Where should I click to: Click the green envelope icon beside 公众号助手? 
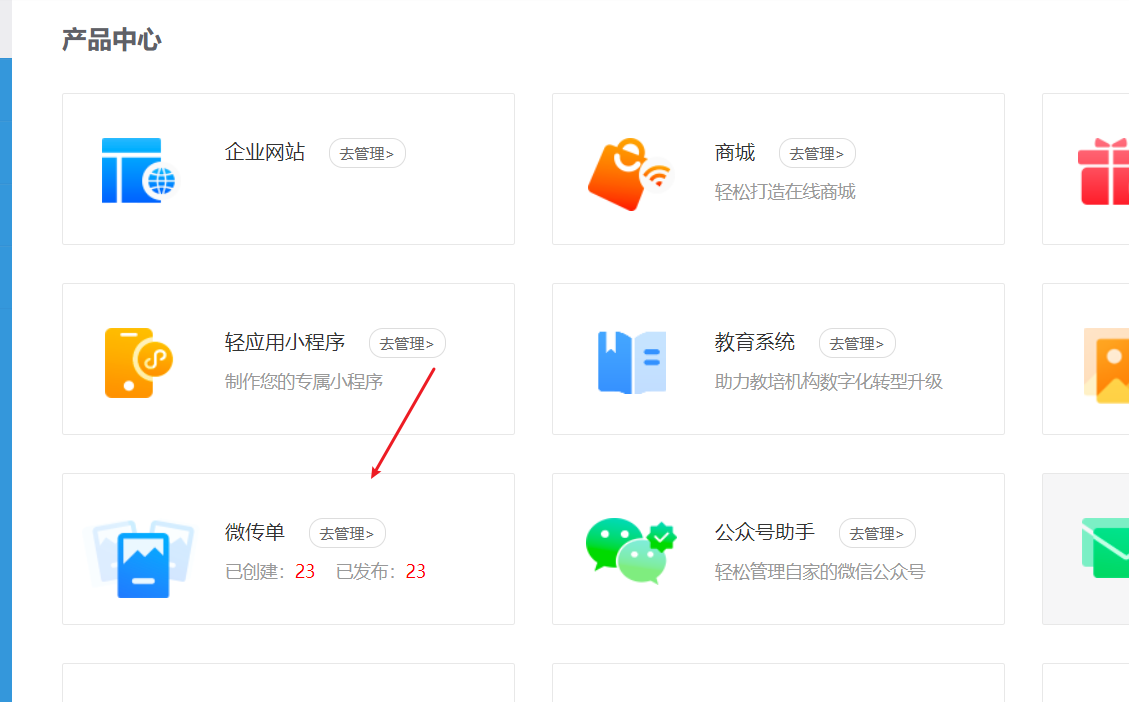pos(1105,548)
